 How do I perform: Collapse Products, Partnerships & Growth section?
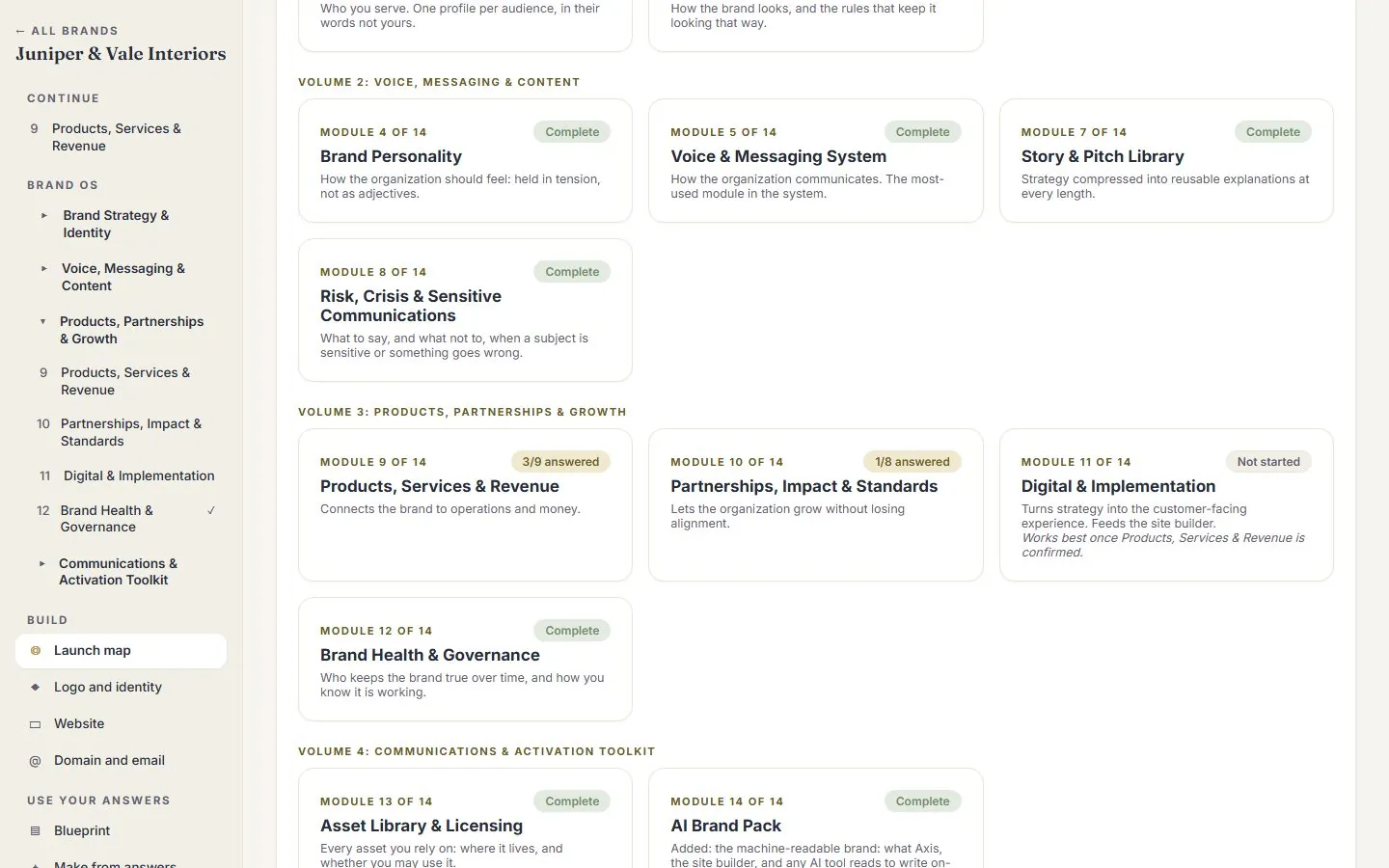(x=42, y=322)
